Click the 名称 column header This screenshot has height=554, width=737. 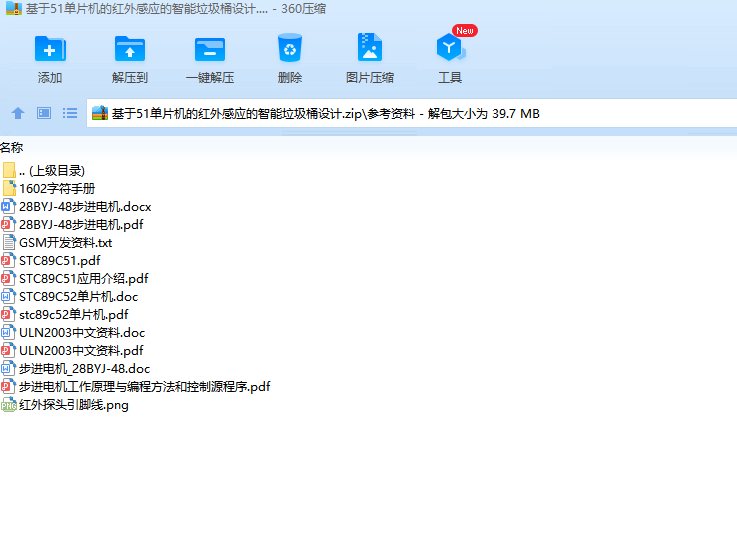click(x=12, y=148)
